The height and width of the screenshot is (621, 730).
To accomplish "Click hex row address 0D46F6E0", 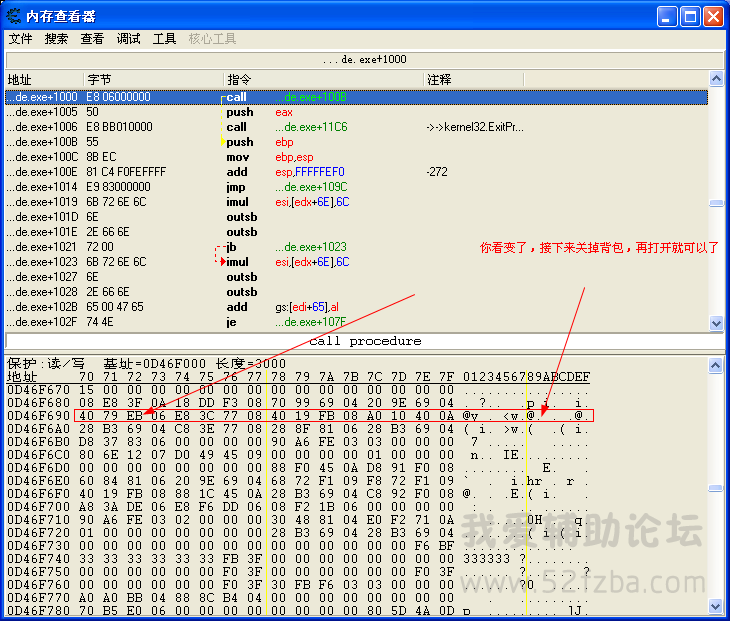I will tap(38, 480).
